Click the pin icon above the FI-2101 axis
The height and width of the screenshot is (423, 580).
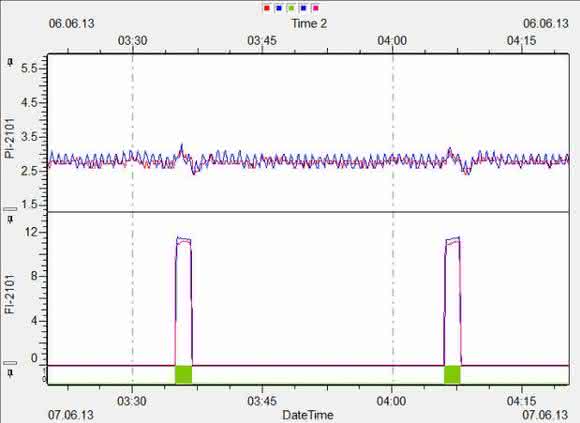10,219
